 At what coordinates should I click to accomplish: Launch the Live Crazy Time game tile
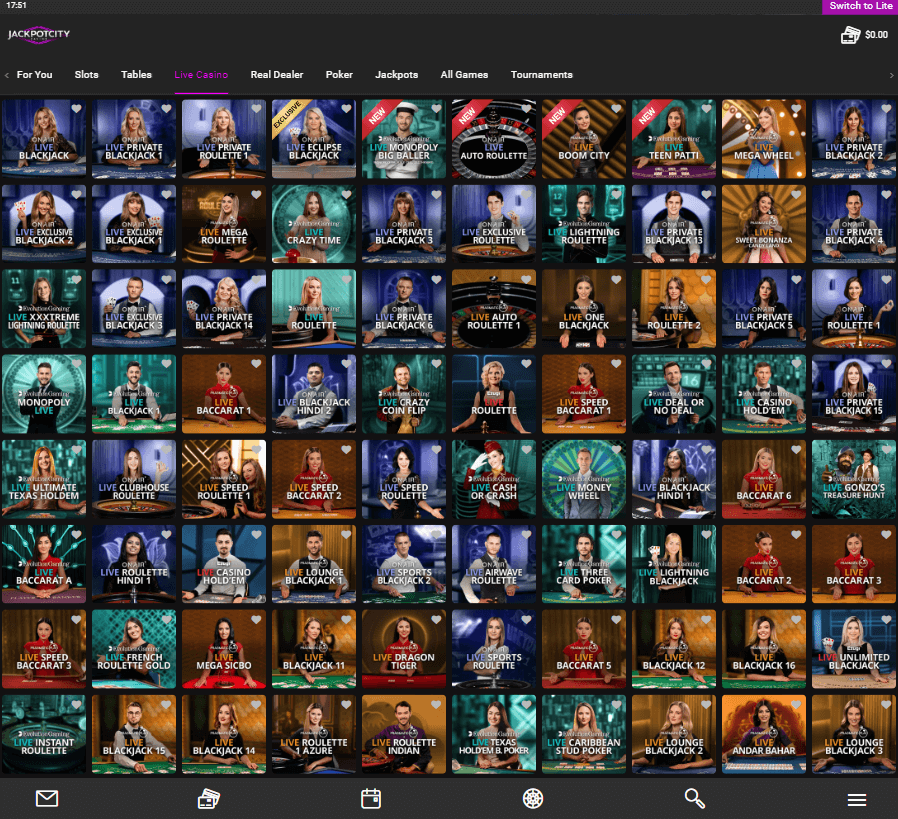[x=314, y=224]
